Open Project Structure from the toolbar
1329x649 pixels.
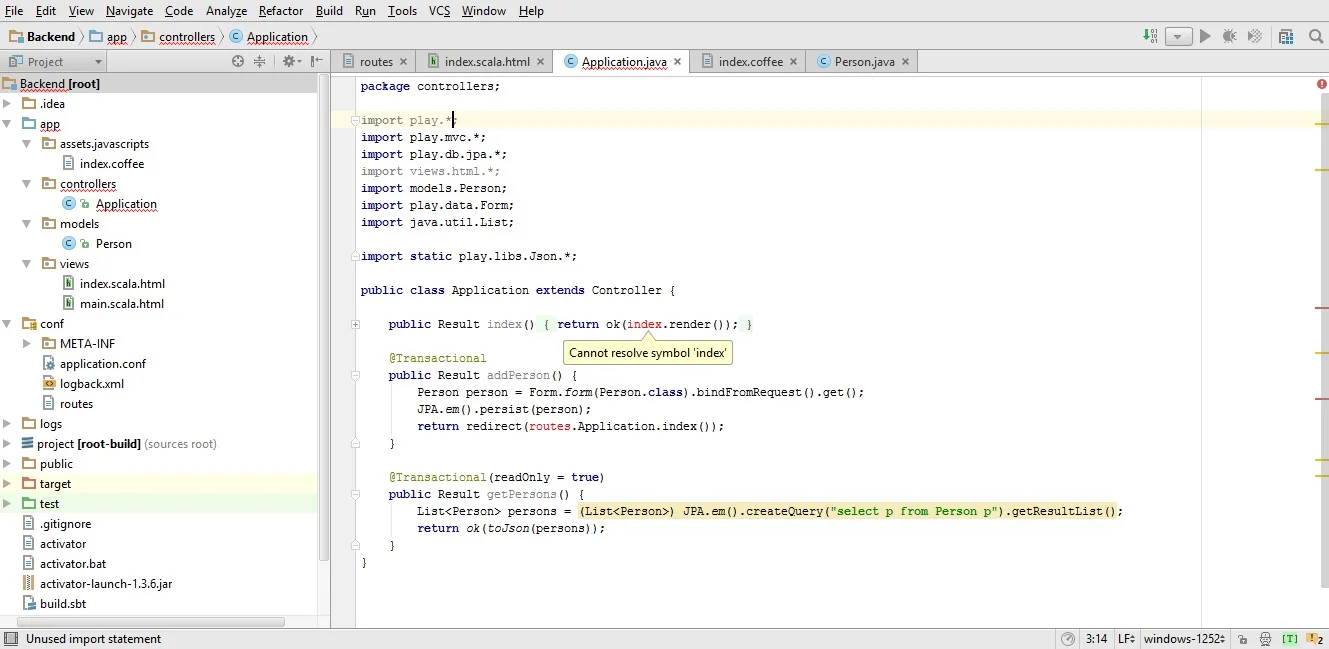(x=1285, y=36)
